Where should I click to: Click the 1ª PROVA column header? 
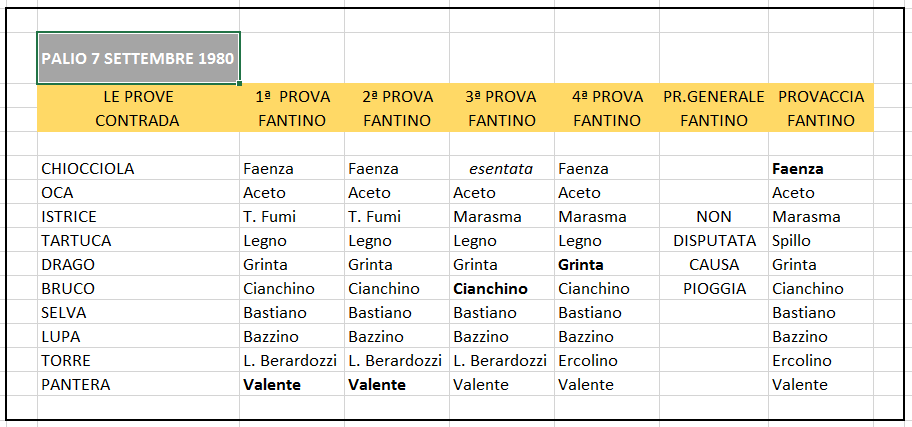click(293, 97)
